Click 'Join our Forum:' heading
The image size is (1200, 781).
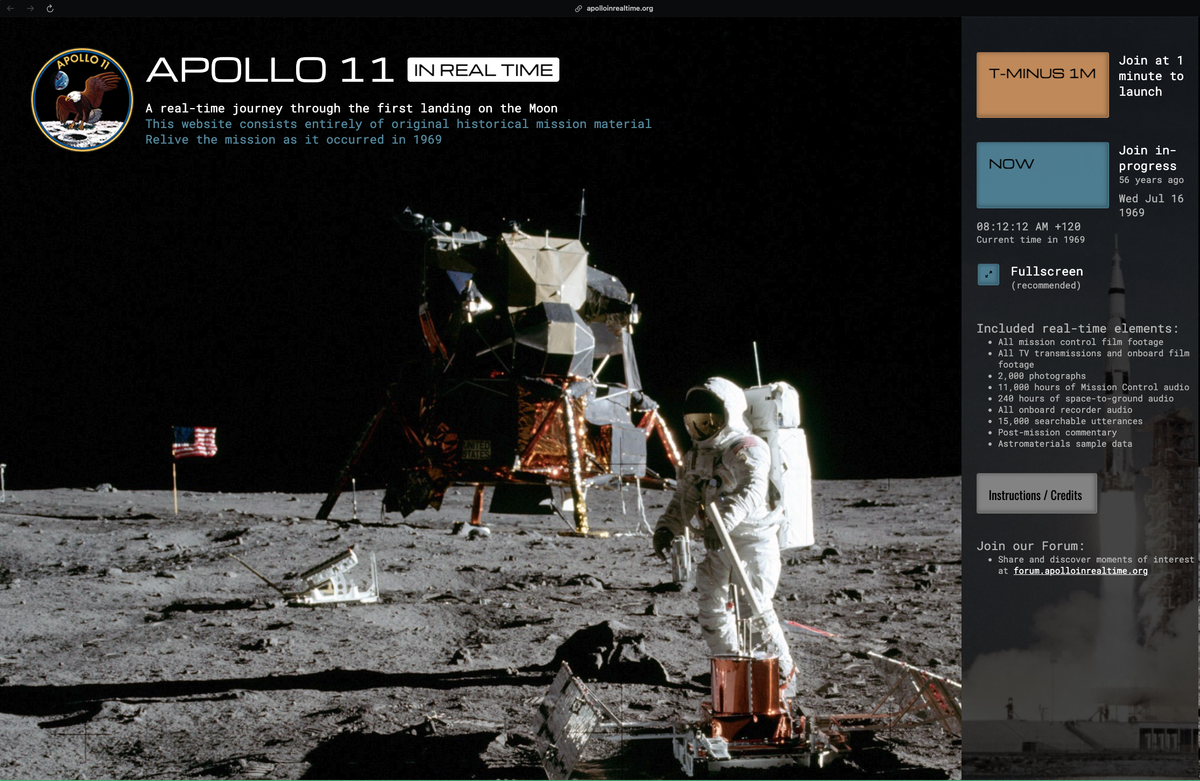[x=1030, y=546]
